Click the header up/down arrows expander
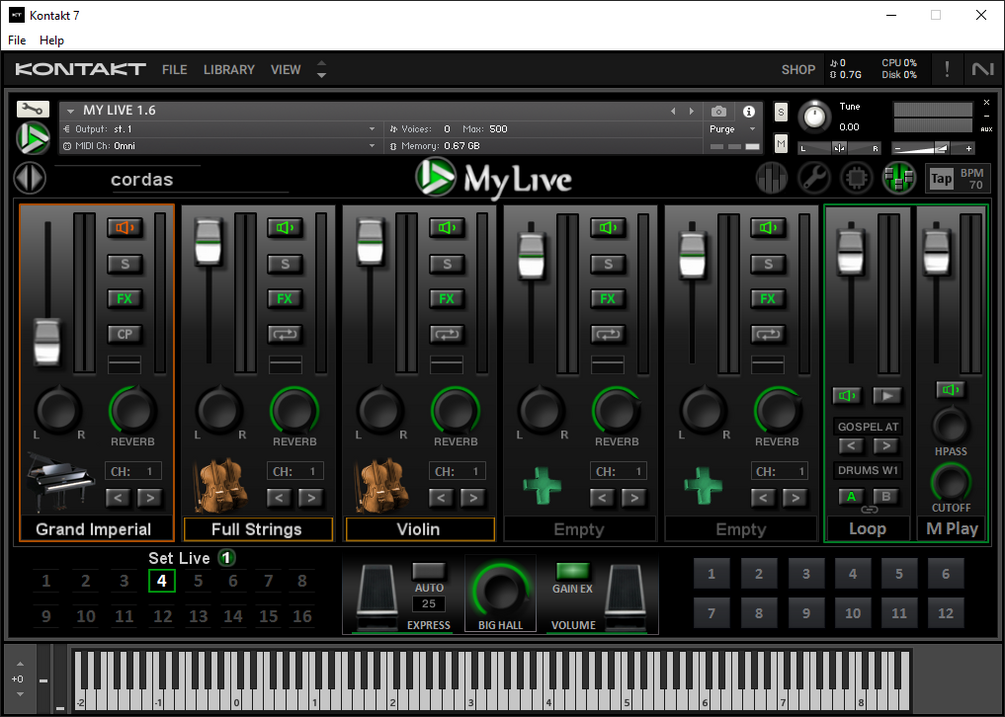The width and height of the screenshot is (1005, 717). point(322,69)
